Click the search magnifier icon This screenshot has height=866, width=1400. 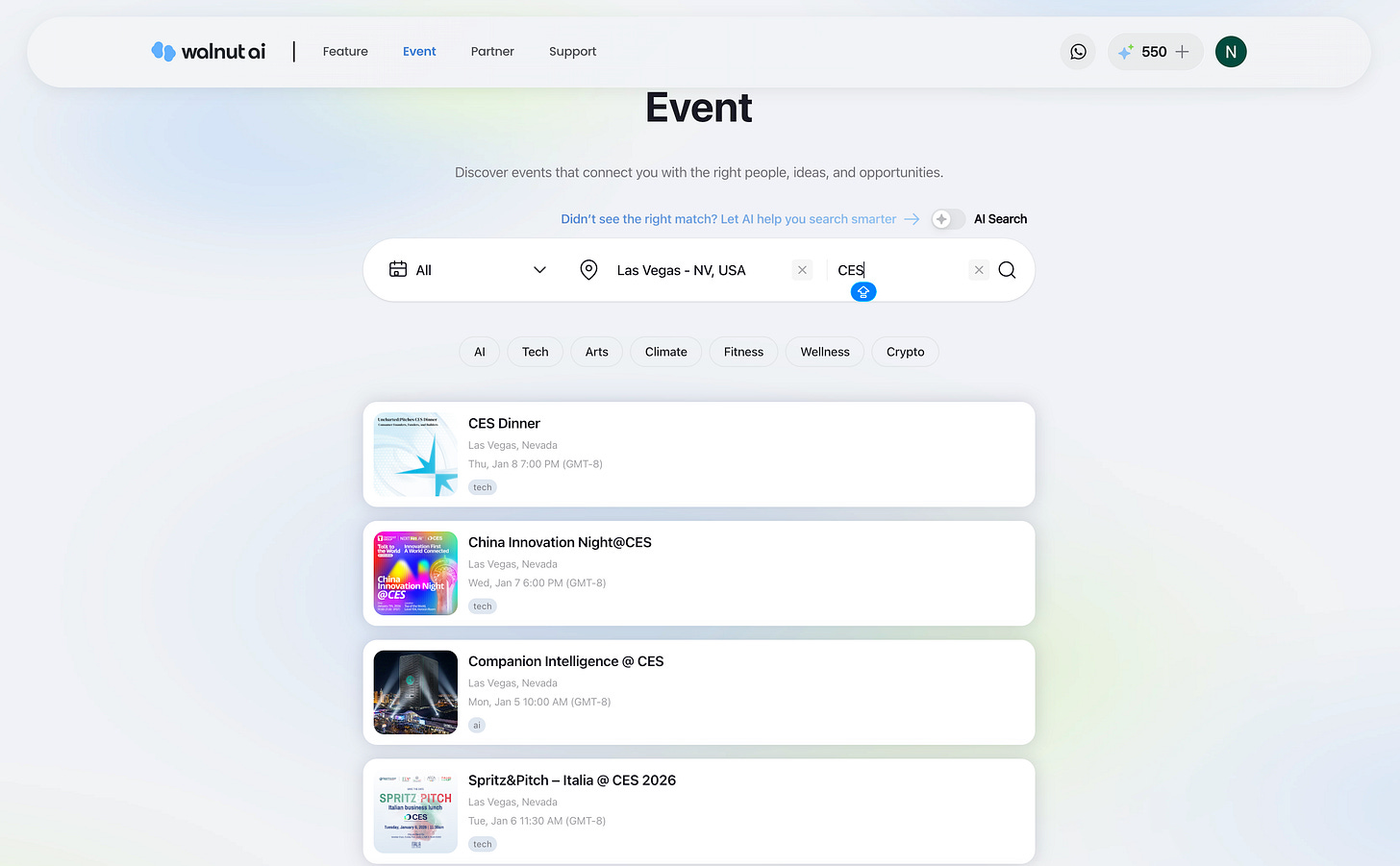[x=1007, y=270]
